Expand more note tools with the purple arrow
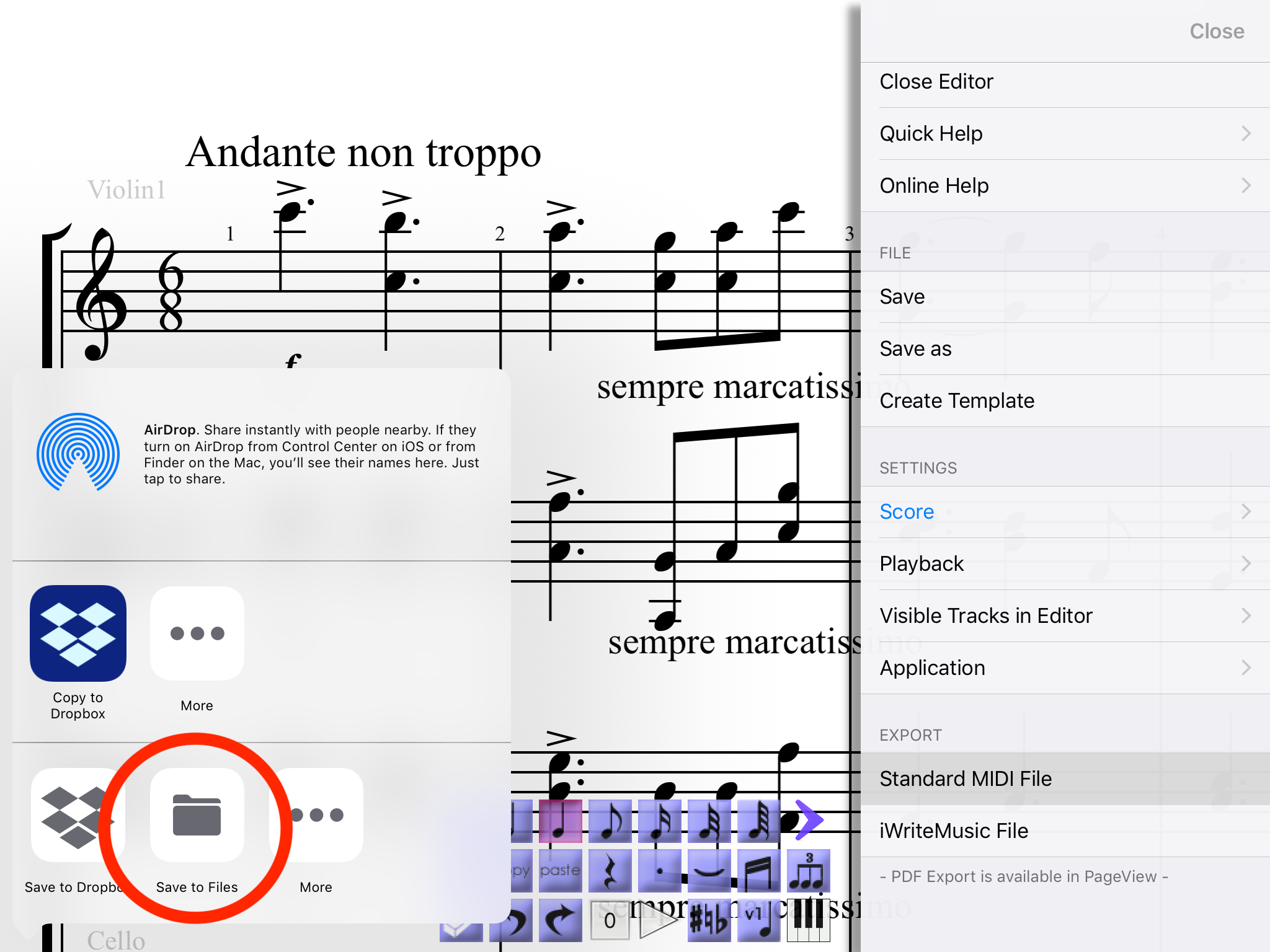This screenshot has width=1270, height=952. click(809, 820)
